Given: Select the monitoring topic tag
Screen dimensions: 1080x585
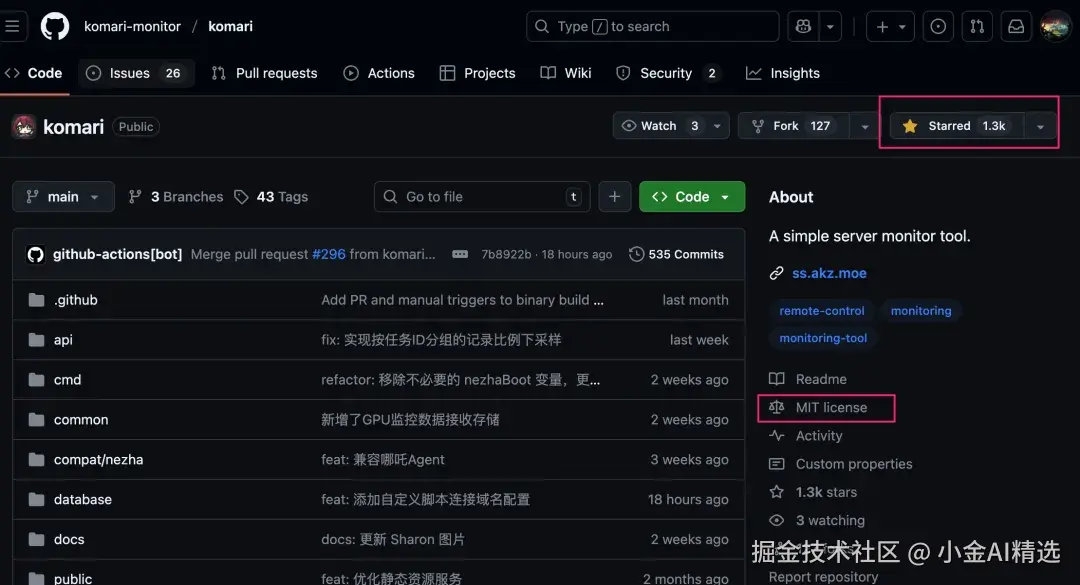Looking at the screenshot, I should click(921, 311).
